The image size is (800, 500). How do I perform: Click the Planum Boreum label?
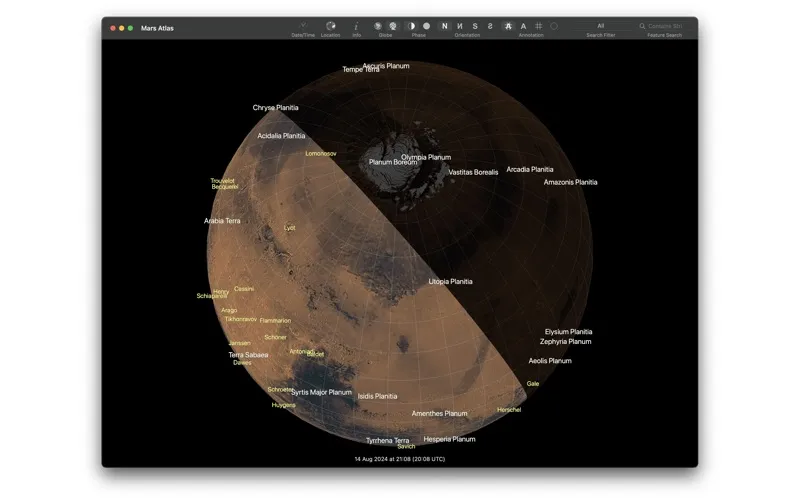(393, 162)
